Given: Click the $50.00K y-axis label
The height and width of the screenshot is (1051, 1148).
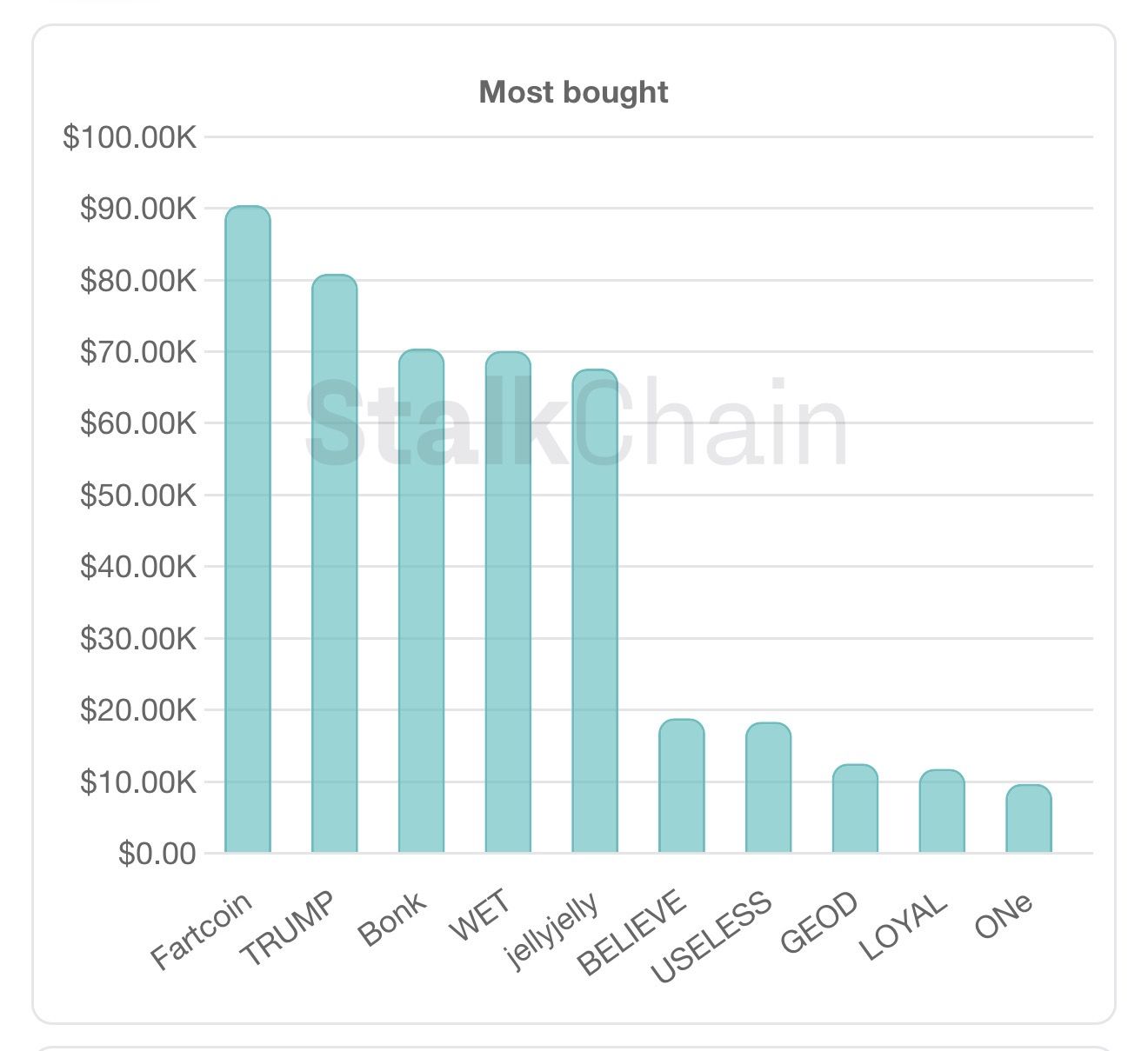Looking at the screenshot, I should (x=139, y=496).
